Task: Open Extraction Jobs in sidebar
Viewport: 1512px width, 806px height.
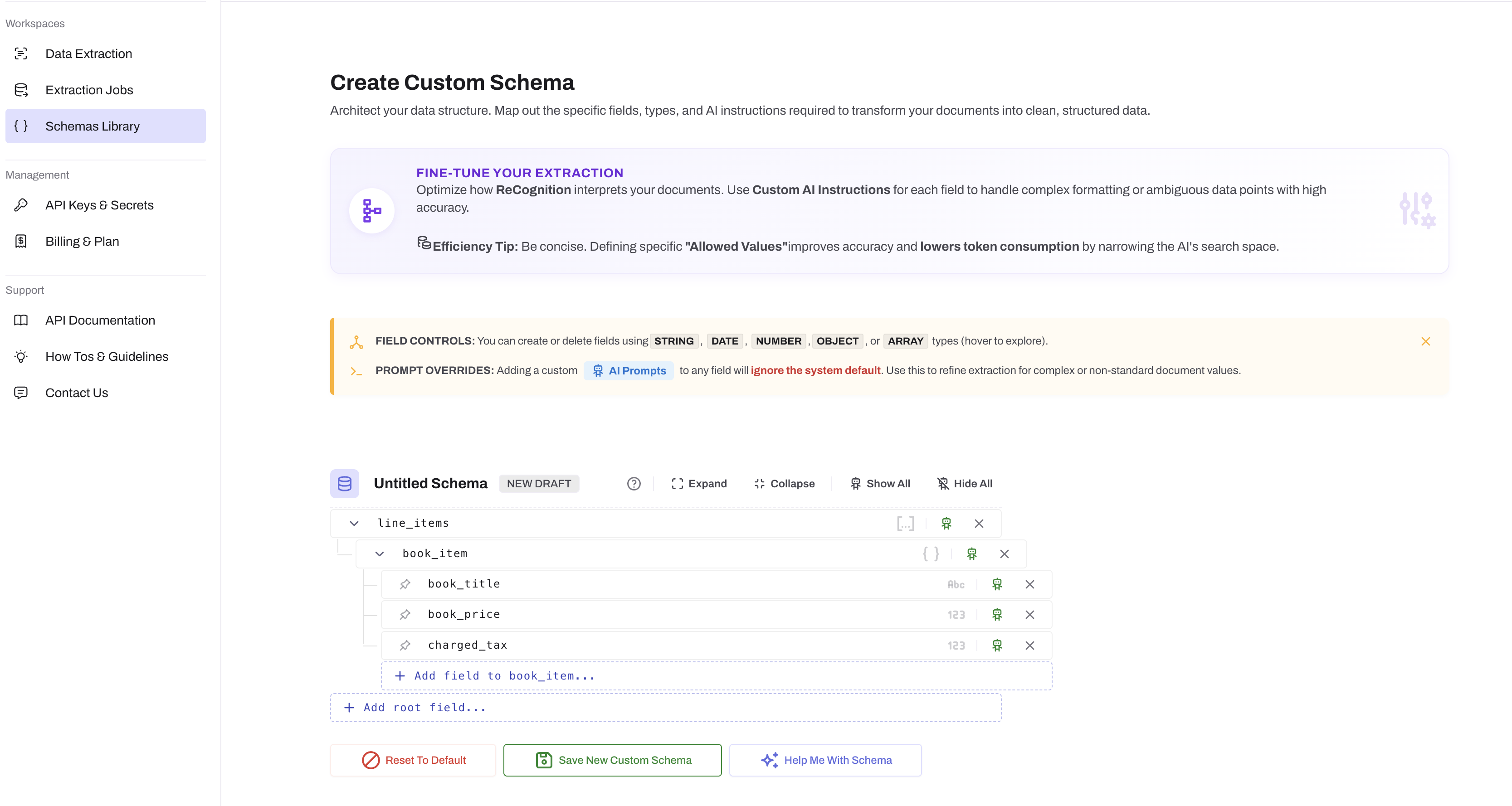Action: point(89,90)
